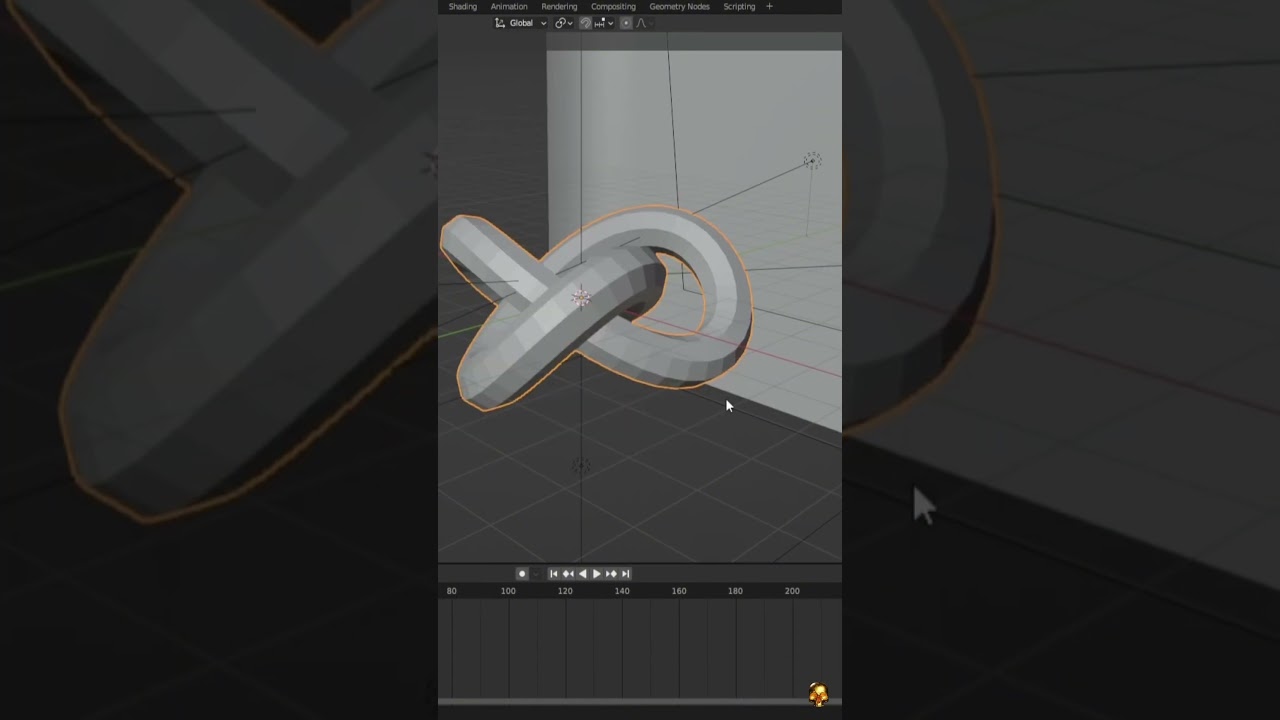Switch to the Scripting workspace tab
The height and width of the screenshot is (720, 1280).
(x=739, y=6)
